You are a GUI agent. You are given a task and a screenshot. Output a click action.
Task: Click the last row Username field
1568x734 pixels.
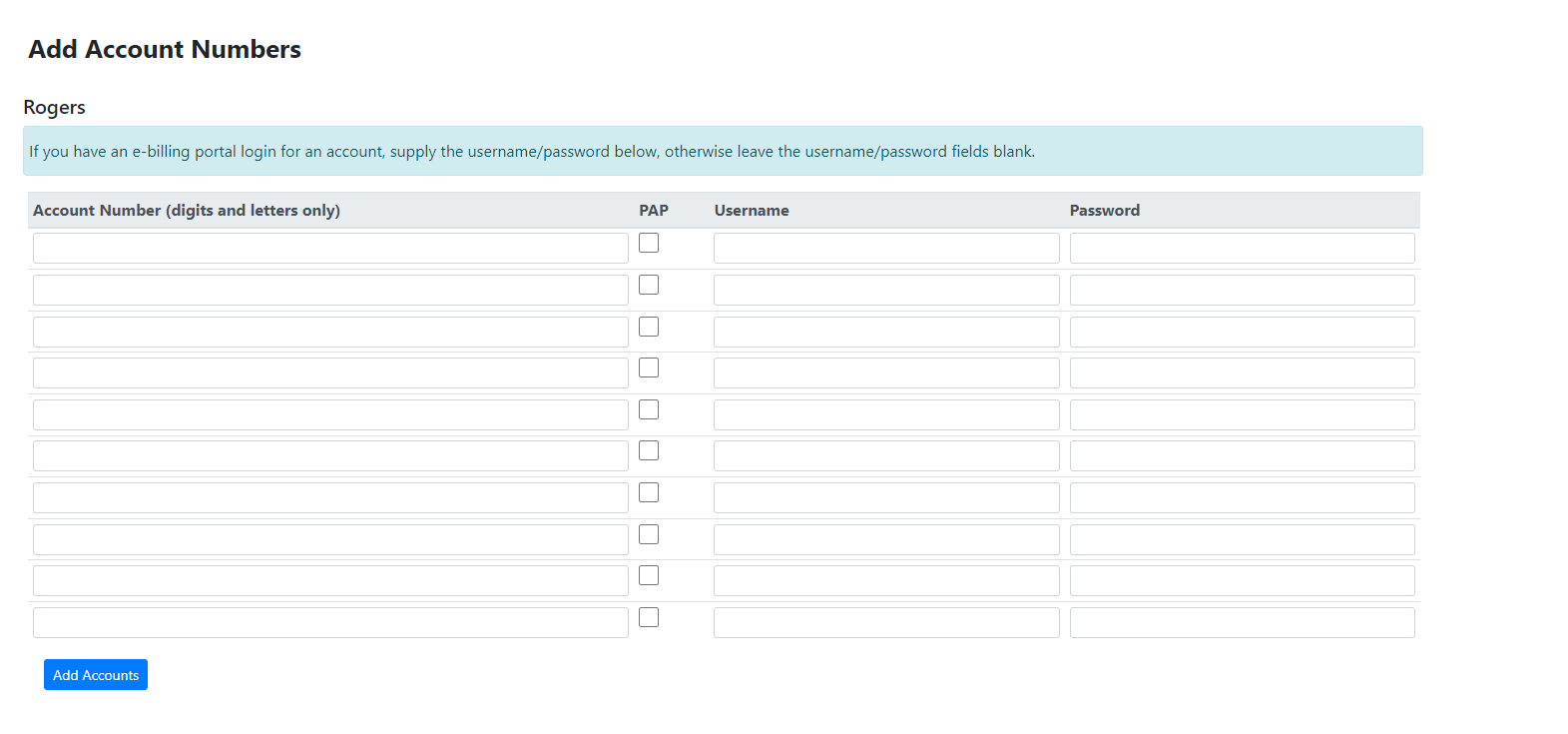(x=886, y=623)
